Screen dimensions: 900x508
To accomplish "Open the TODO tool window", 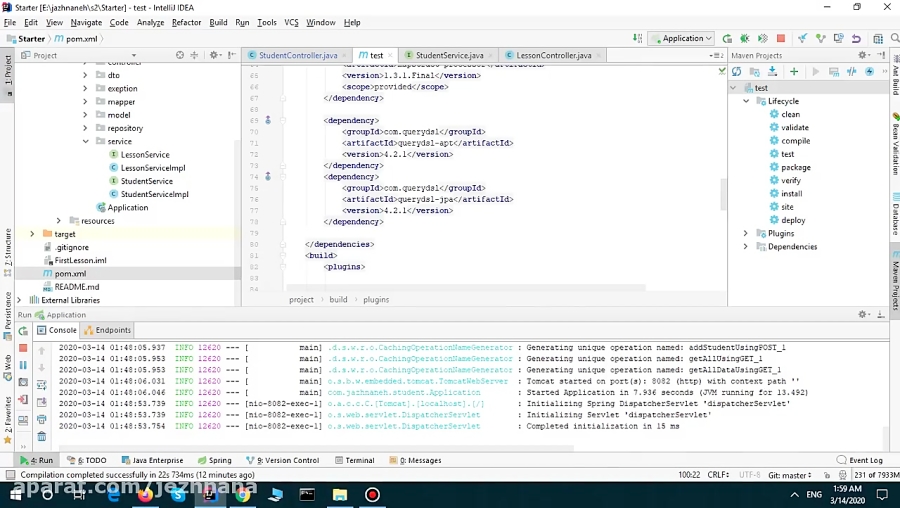I will coord(87,460).
